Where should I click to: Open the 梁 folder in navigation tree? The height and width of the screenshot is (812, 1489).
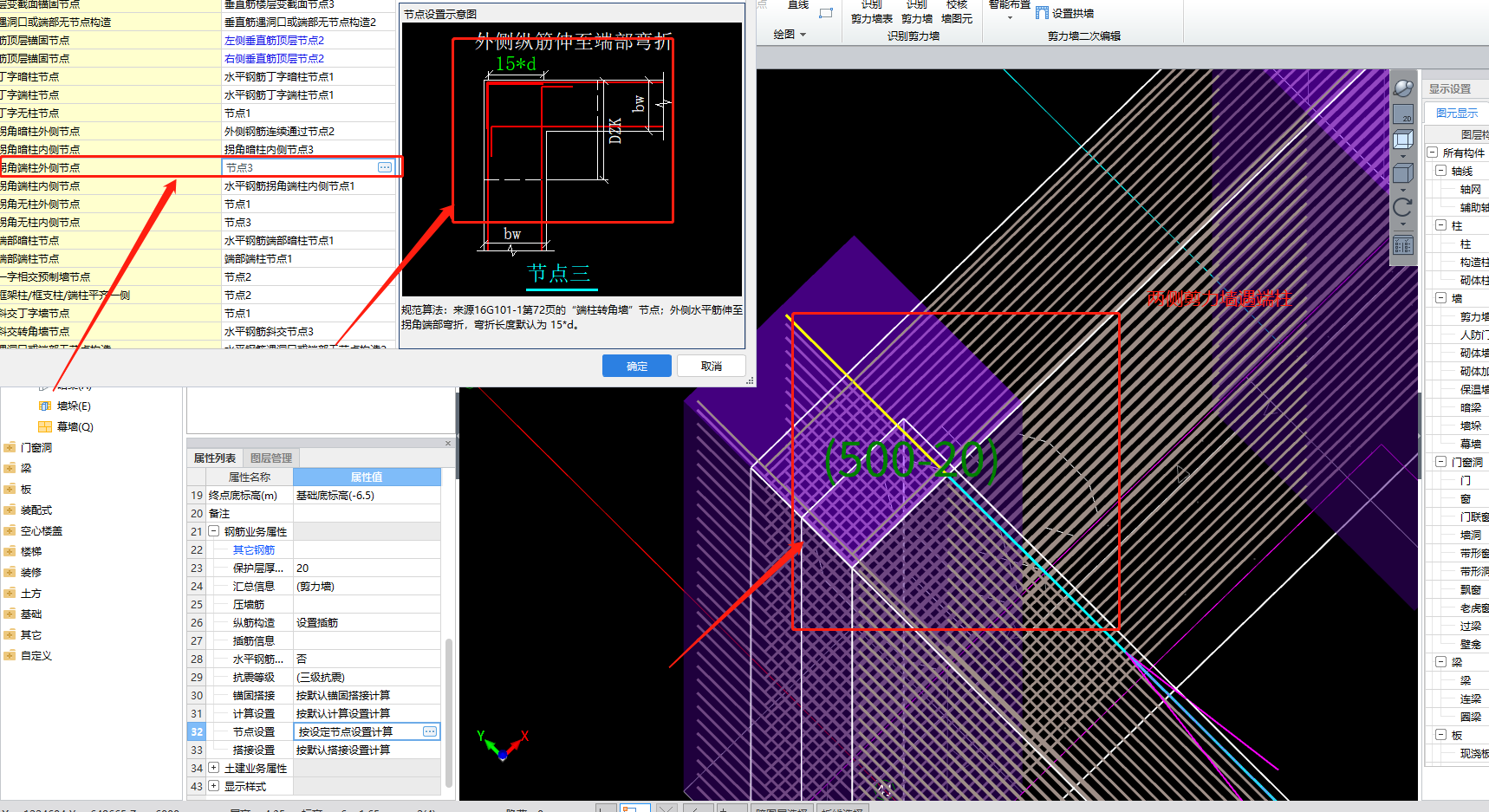tap(10, 468)
